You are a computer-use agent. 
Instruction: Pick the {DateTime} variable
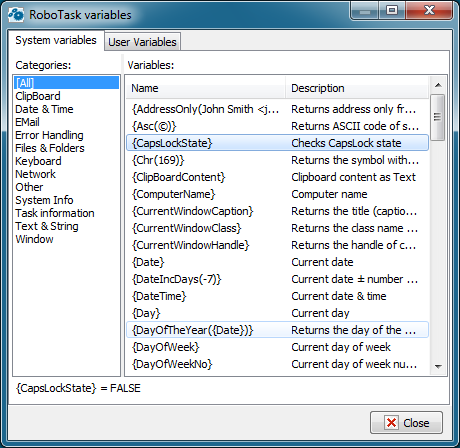point(277,296)
